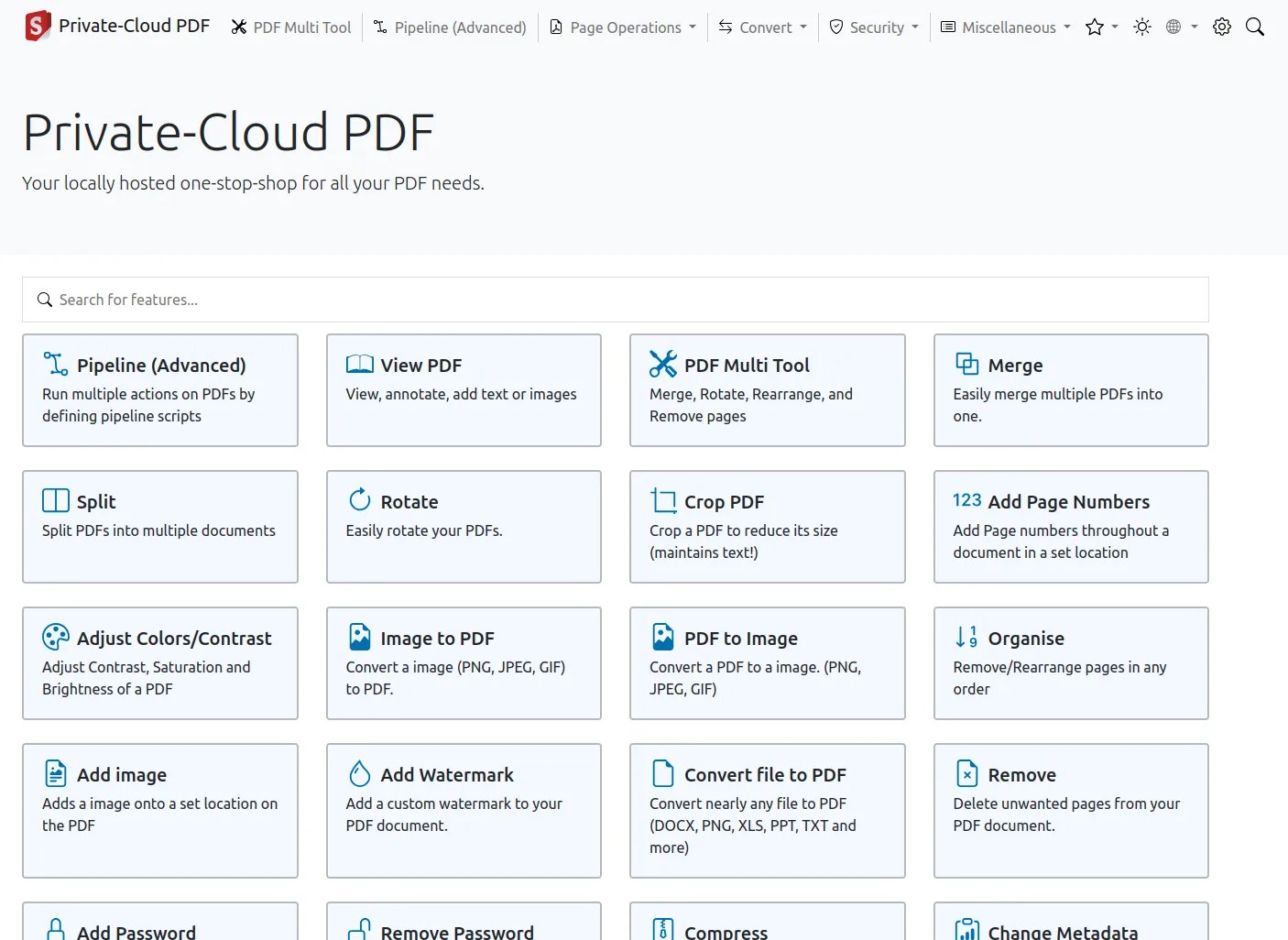Viewport: 1288px width, 940px height.
Task: Select the Merge tool icon
Action: (966, 363)
